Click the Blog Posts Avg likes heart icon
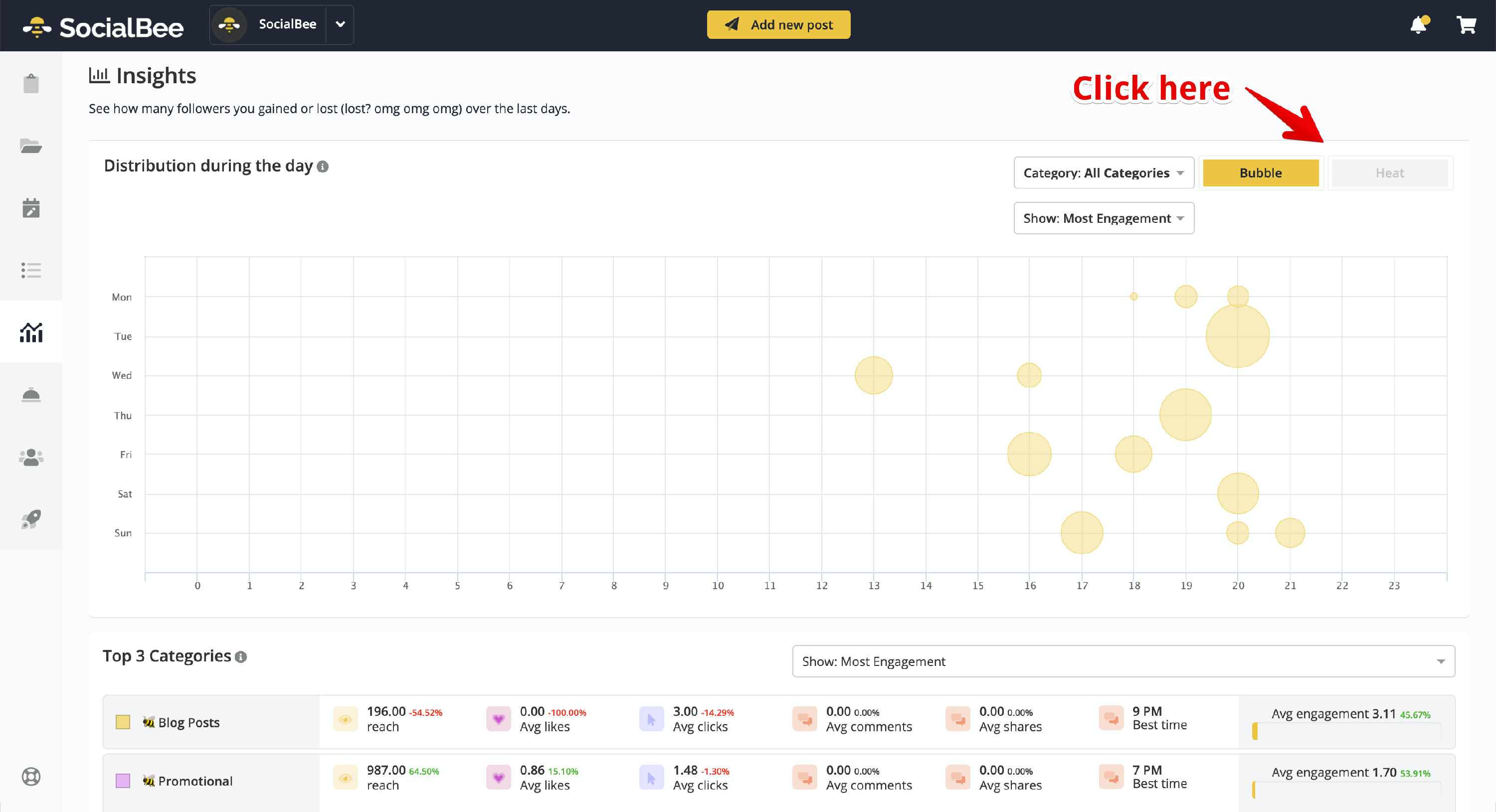Image resolution: width=1496 pixels, height=812 pixels. point(498,719)
